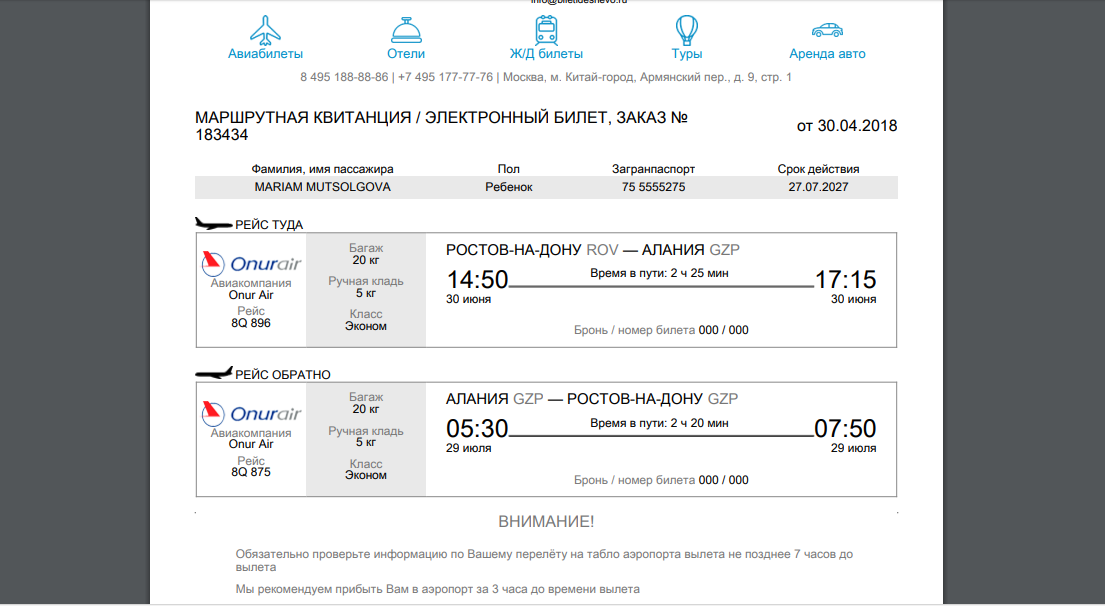Click the service bell icon above Отели
The width and height of the screenshot is (1105, 606).
[406, 30]
